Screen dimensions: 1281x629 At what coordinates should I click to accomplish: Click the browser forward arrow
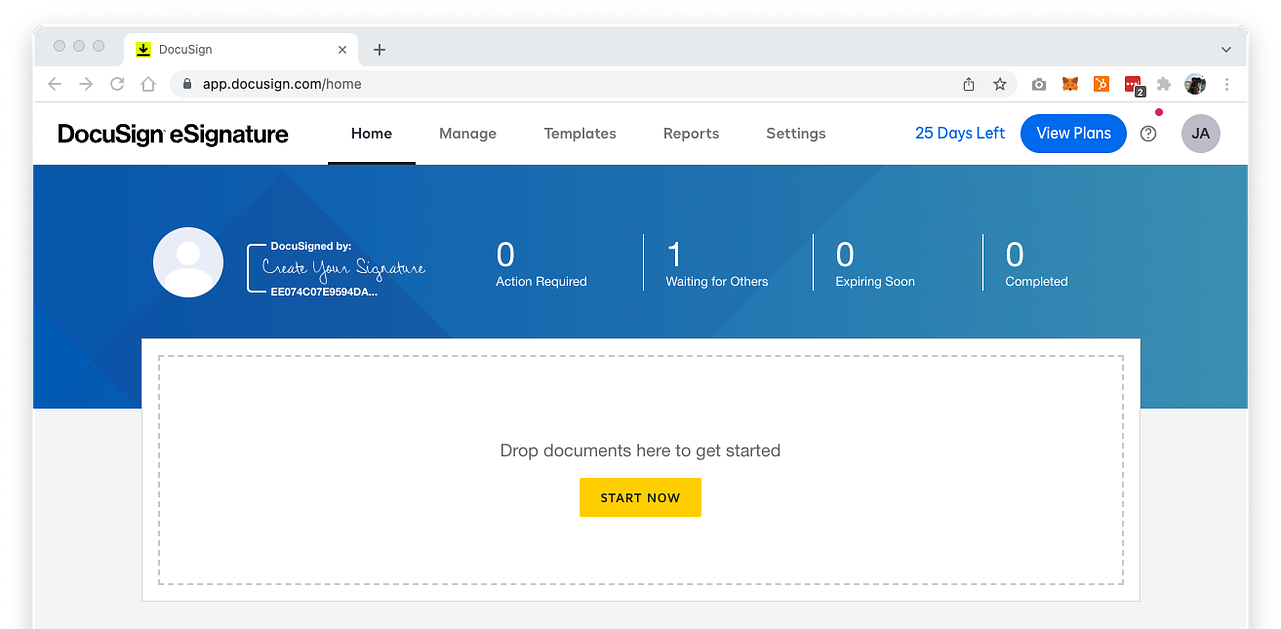tap(86, 84)
